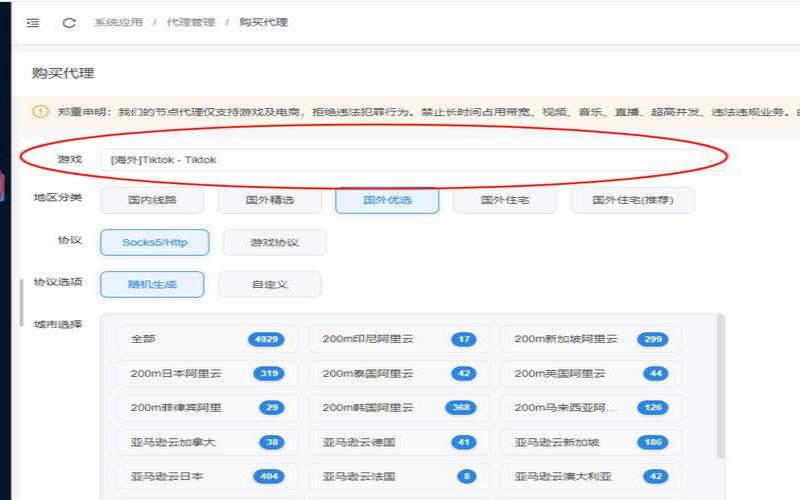Screen dimensions: 800x500
Task: Select the 国外精选 region category
Action: click(270, 200)
